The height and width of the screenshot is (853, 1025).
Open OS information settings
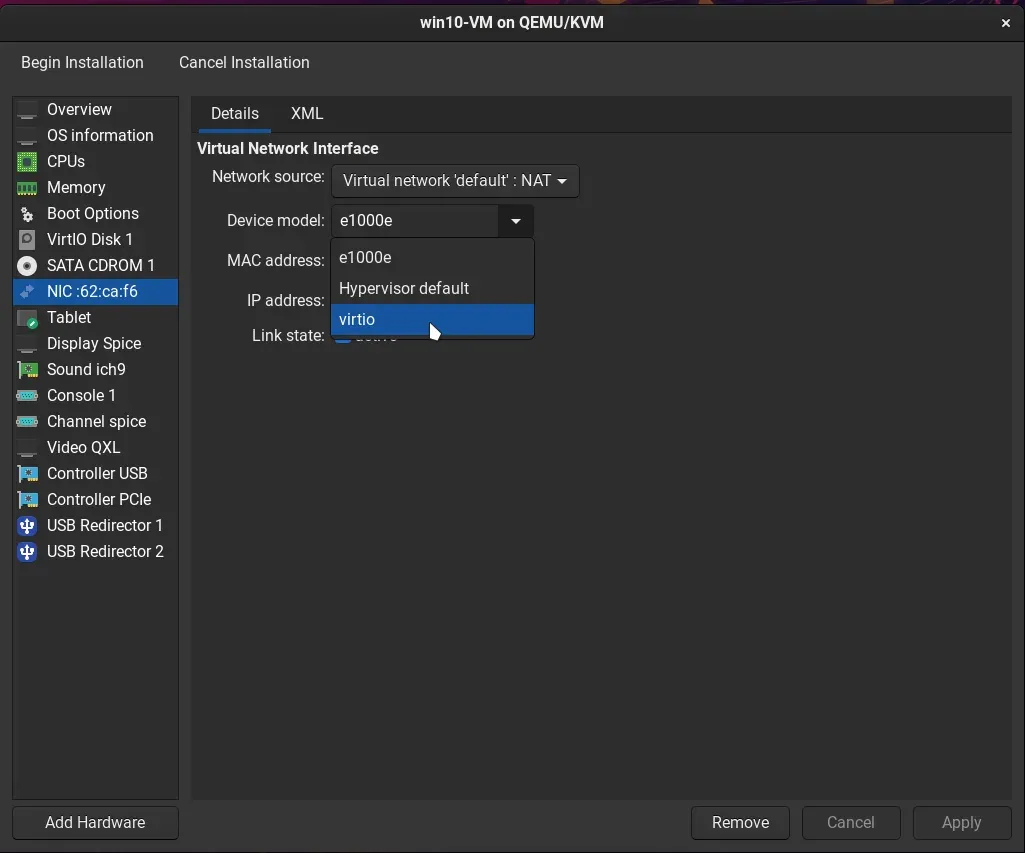(x=95, y=135)
